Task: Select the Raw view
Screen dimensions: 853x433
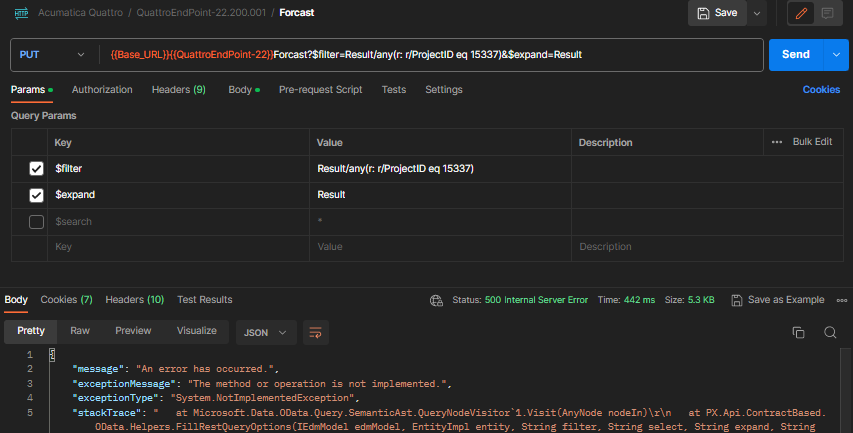Action: coord(80,331)
